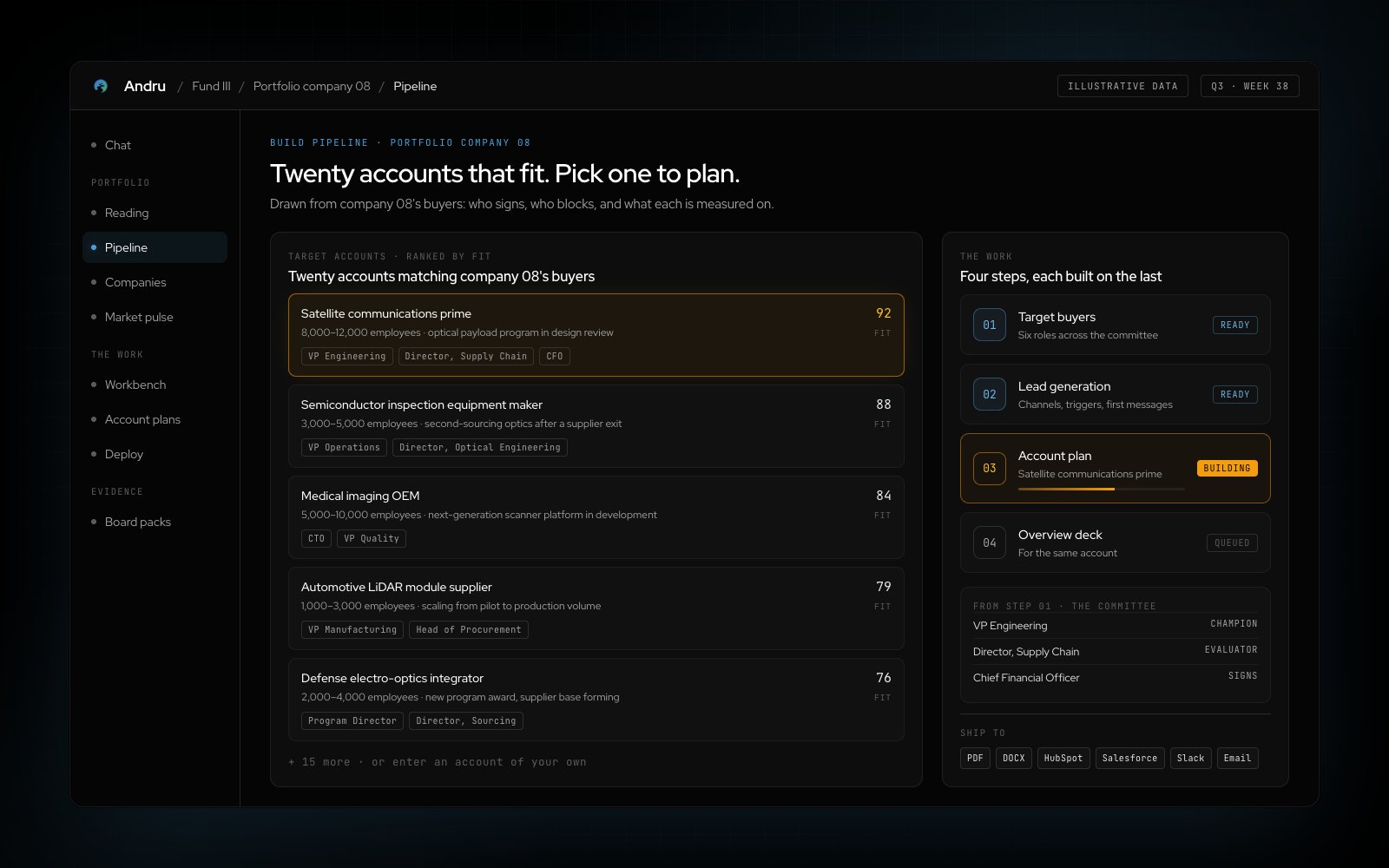Select the Medical imaging OEM account
The height and width of the screenshot is (868, 1389).
[596, 517]
